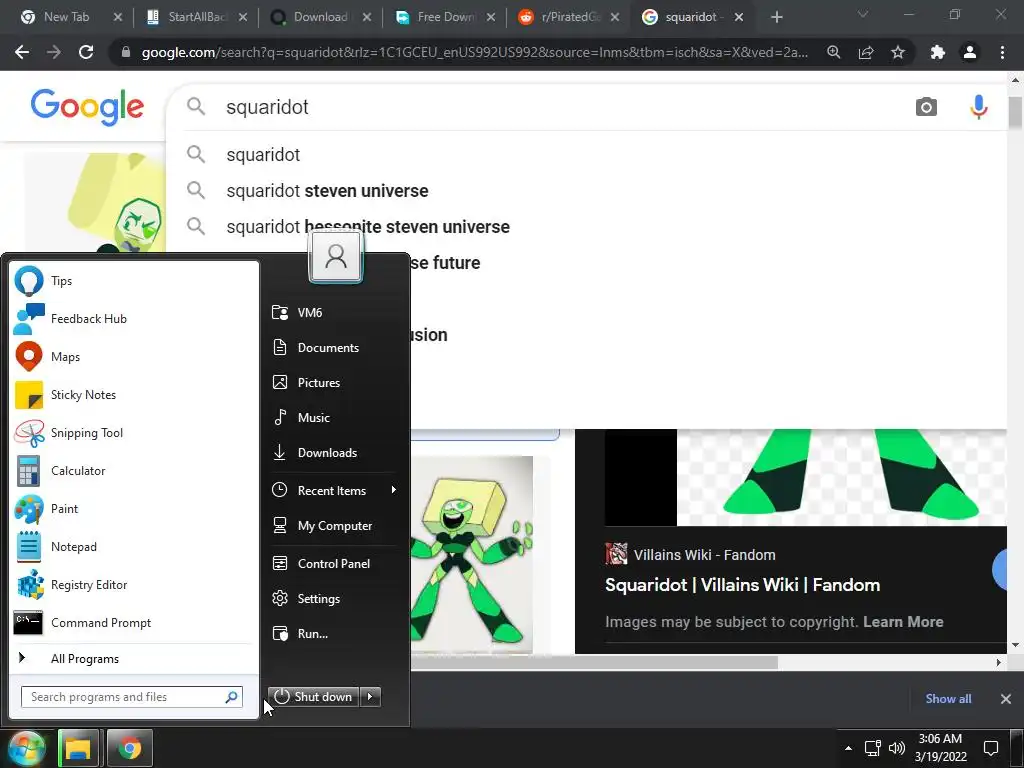Open the notification center icon

coord(991,748)
